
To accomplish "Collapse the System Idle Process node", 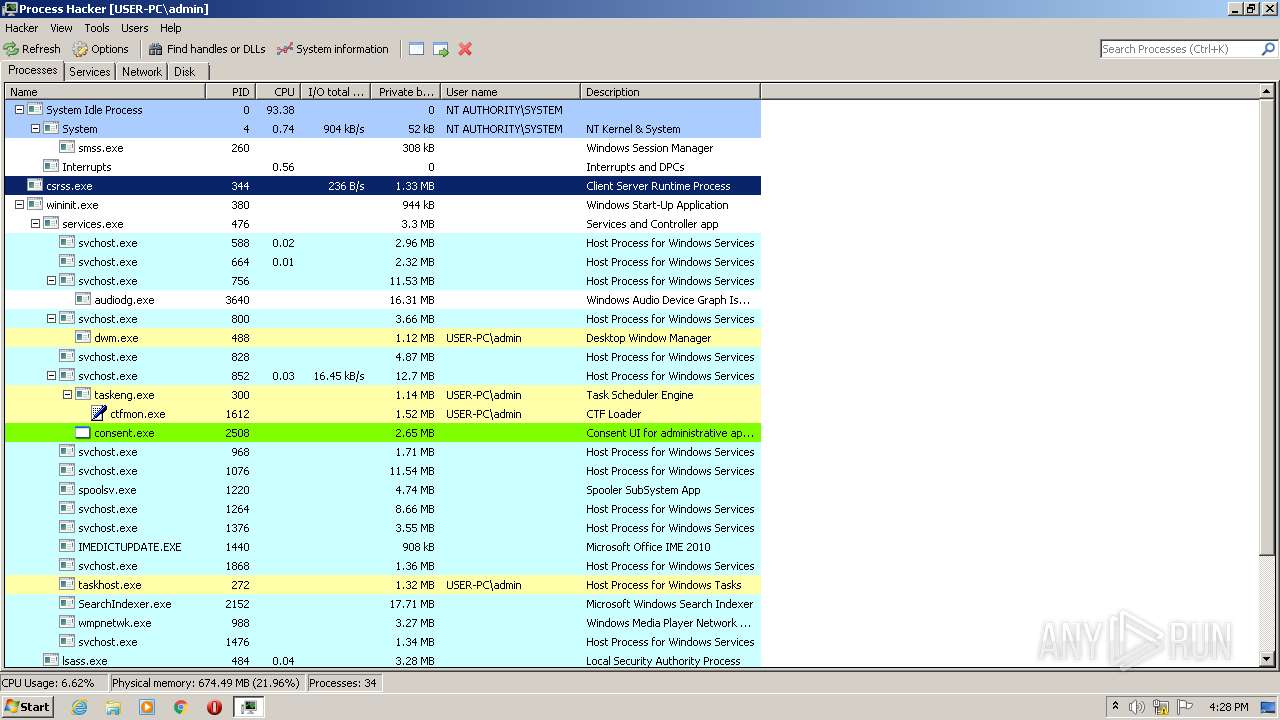I will [19, 110].
